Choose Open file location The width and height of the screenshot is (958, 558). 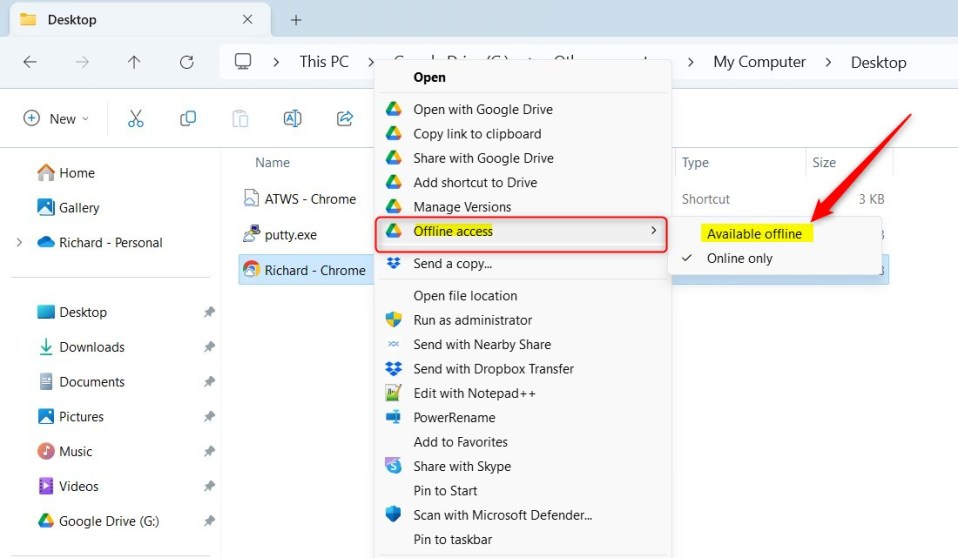(x=522, y=296)
